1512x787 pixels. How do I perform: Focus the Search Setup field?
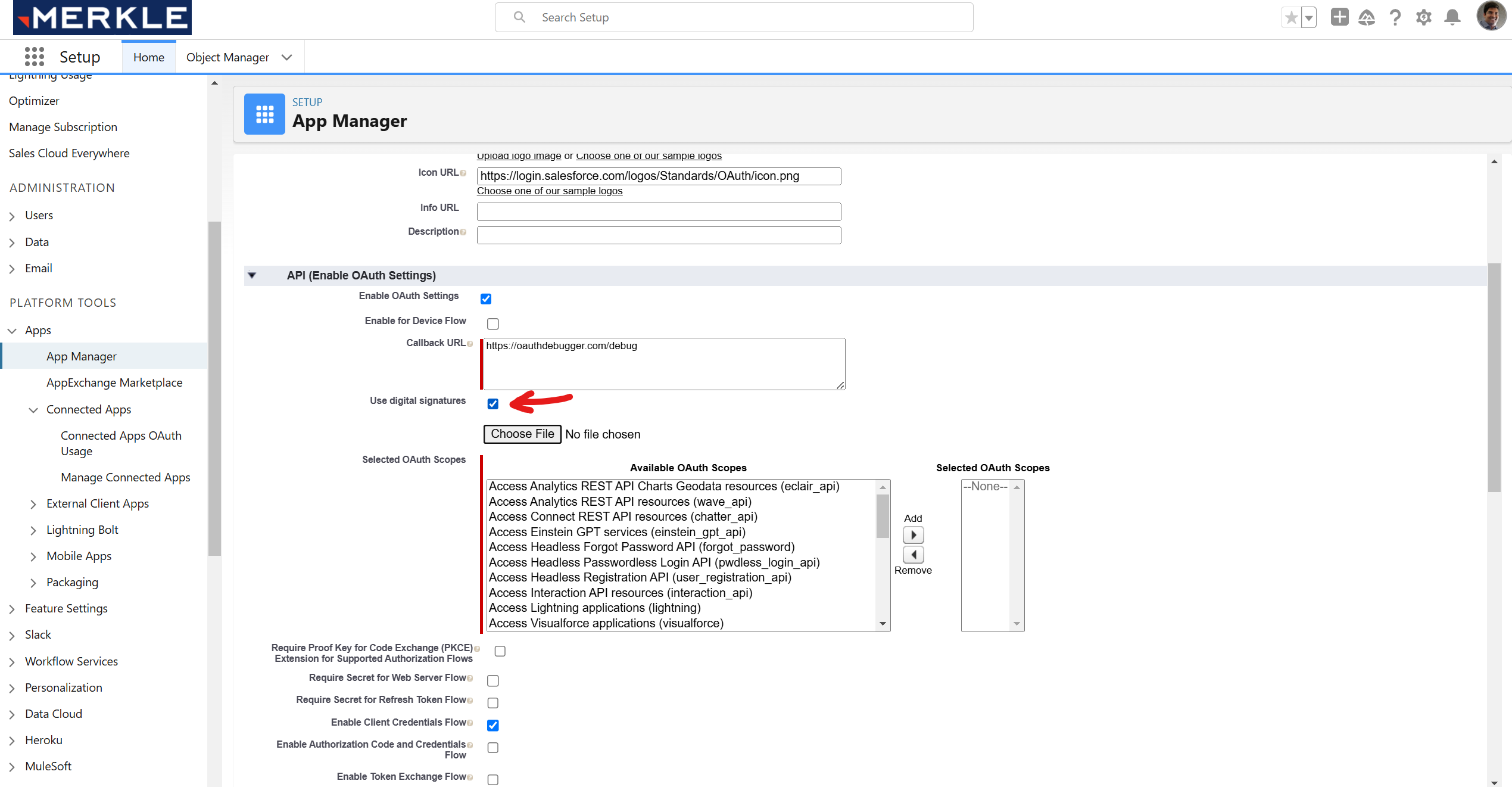(734, 17)
